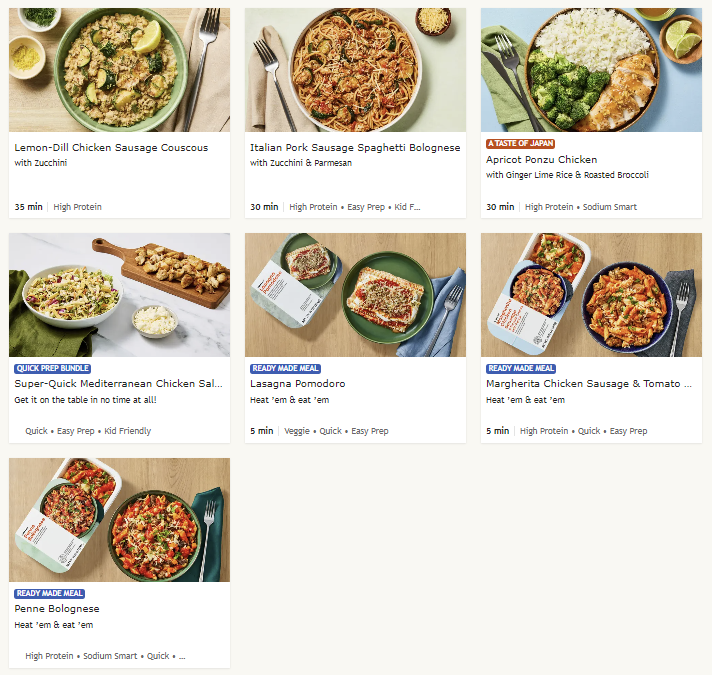
Task: Click Ready Made Meal badge on Penne Bolognese
Action: click(49, 594)
